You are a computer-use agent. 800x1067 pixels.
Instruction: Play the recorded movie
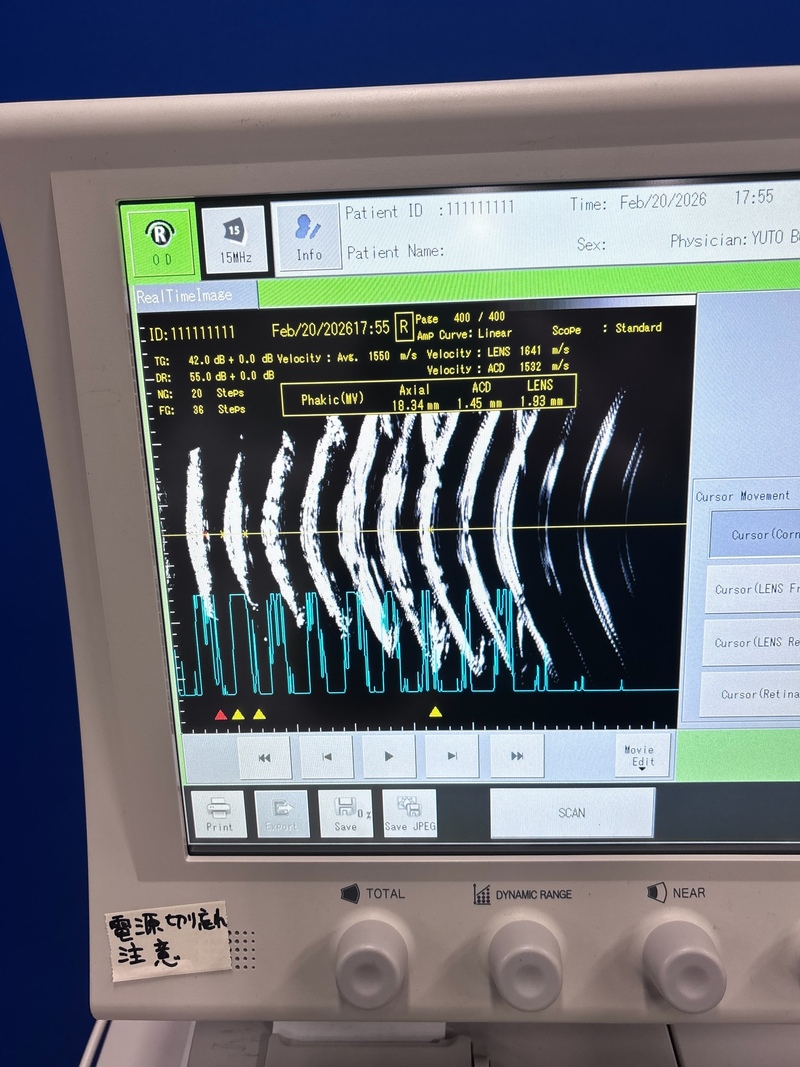tap(389, 757)
